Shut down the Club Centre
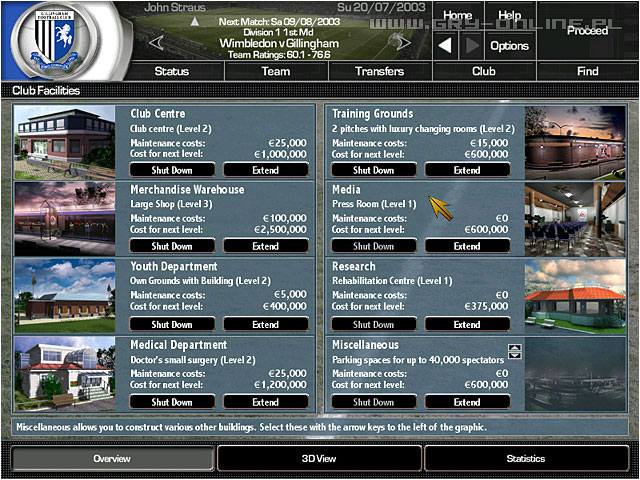 (x=172, y=170)
